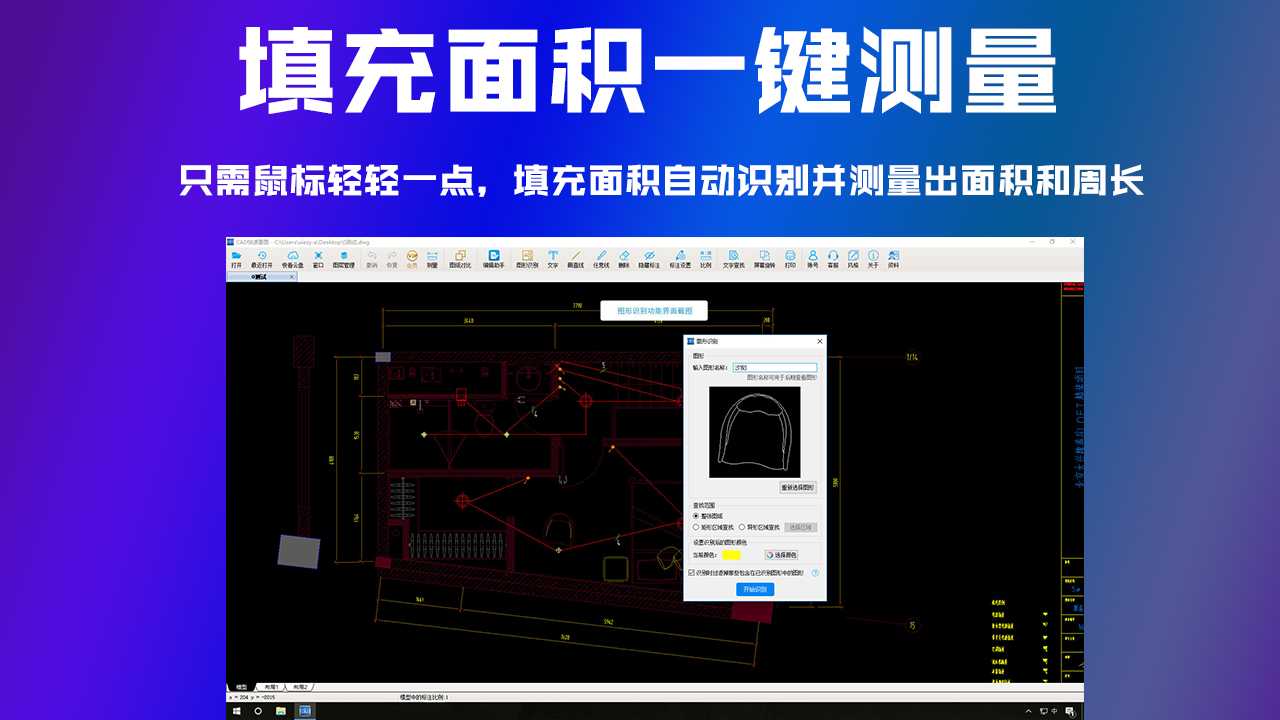Activate the 画直线 line drawing tool
1280x720 pixels.
point(575,260)
